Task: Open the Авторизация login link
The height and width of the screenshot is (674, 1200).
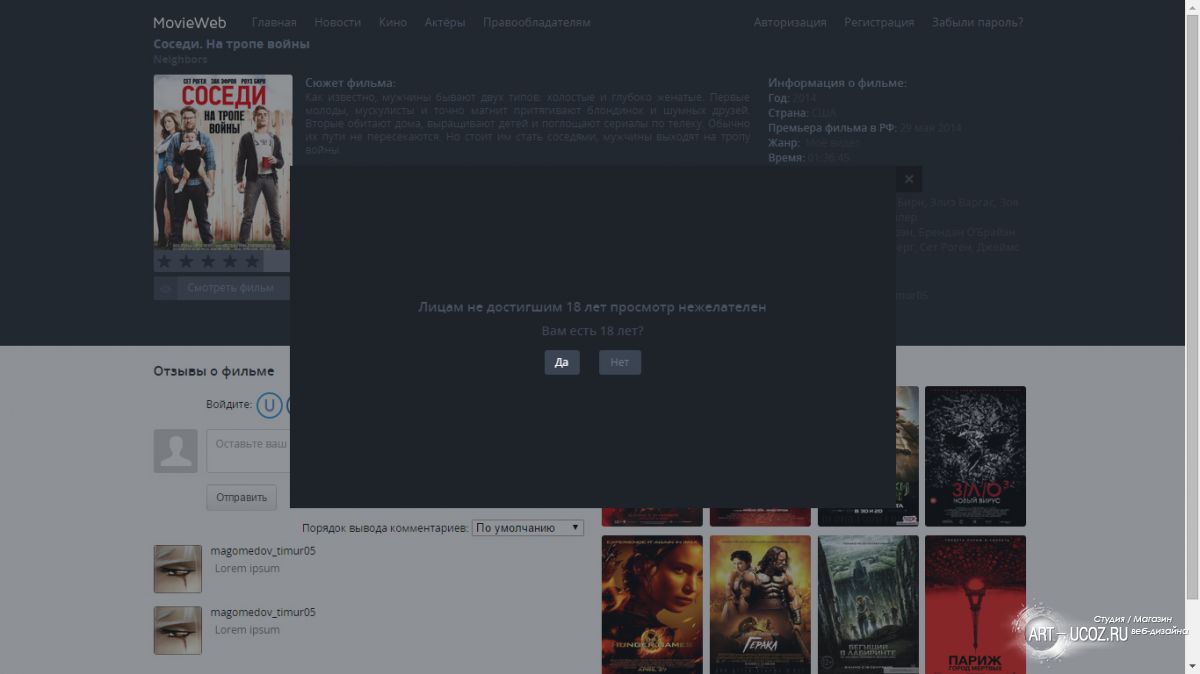Action: click(x=790, y=22)
